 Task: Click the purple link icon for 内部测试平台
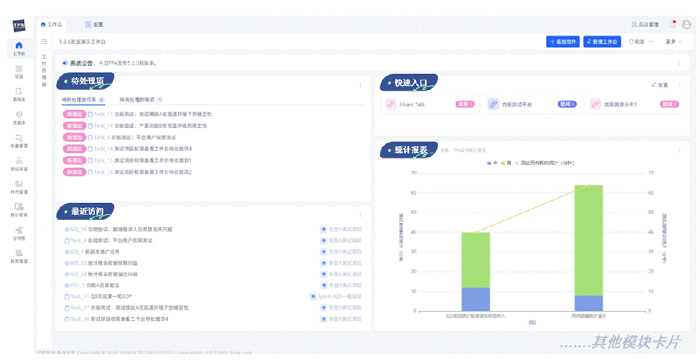click(x=493, y=104)
